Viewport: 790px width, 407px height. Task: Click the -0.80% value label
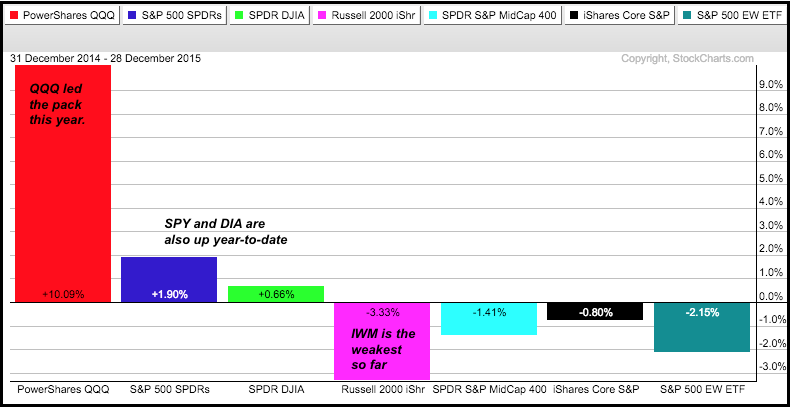click(x=595, y=313)
